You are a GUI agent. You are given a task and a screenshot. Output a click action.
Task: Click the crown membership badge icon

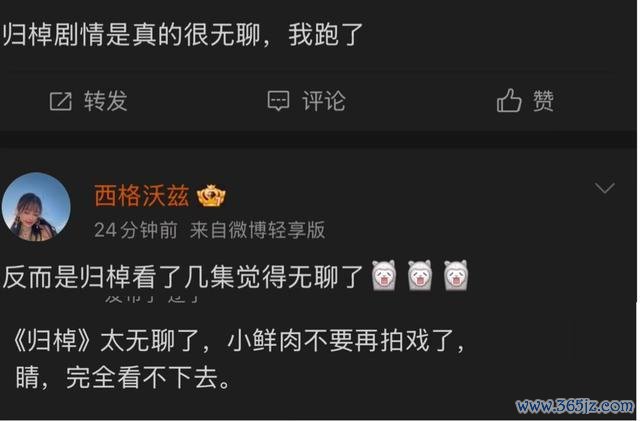click(x=211, y=196)
